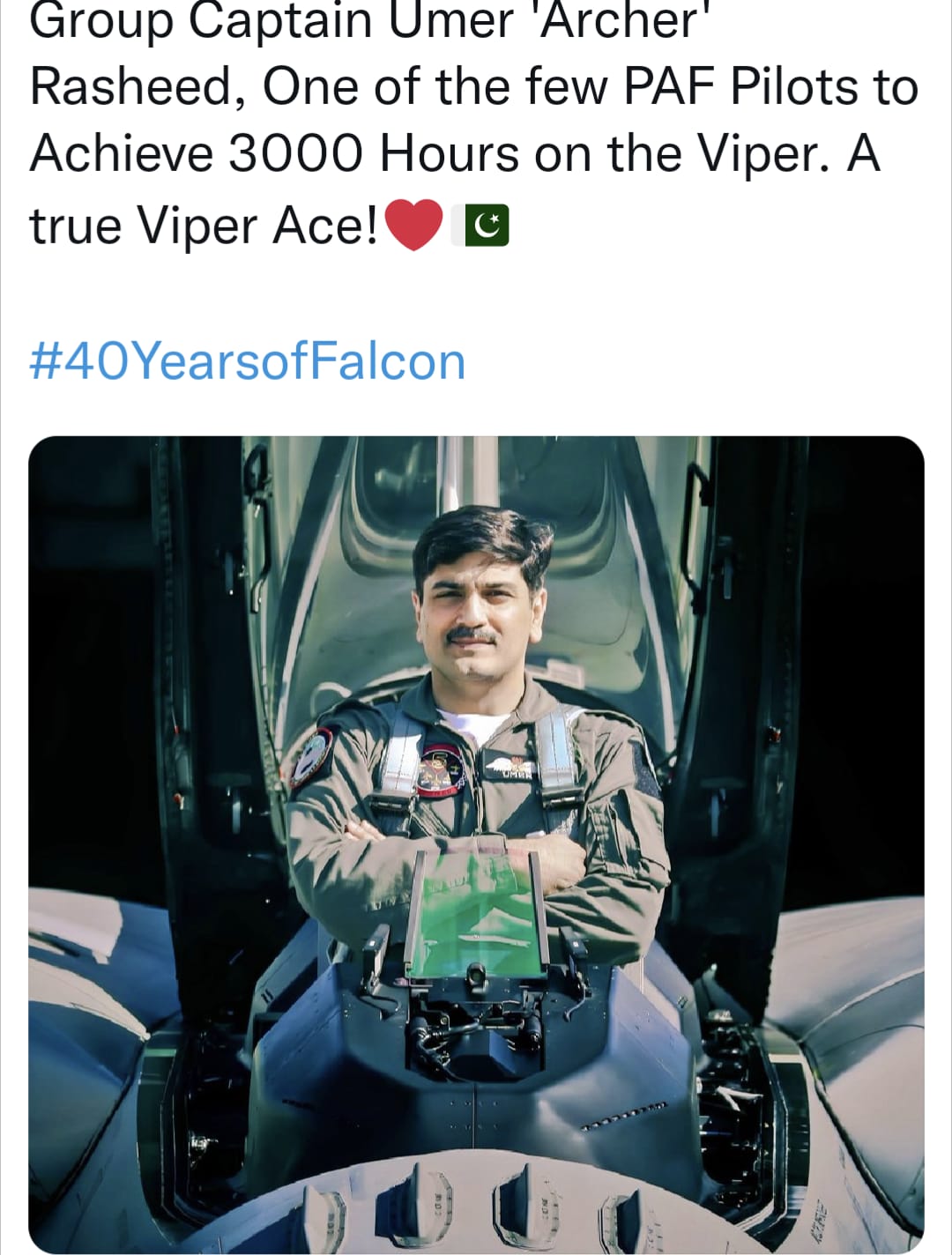Image resolution: width=952 pixels, height=1255 pixels.
Task: Click the word 'Achieve' in the tweet
Action: click(x=122, y=155)
